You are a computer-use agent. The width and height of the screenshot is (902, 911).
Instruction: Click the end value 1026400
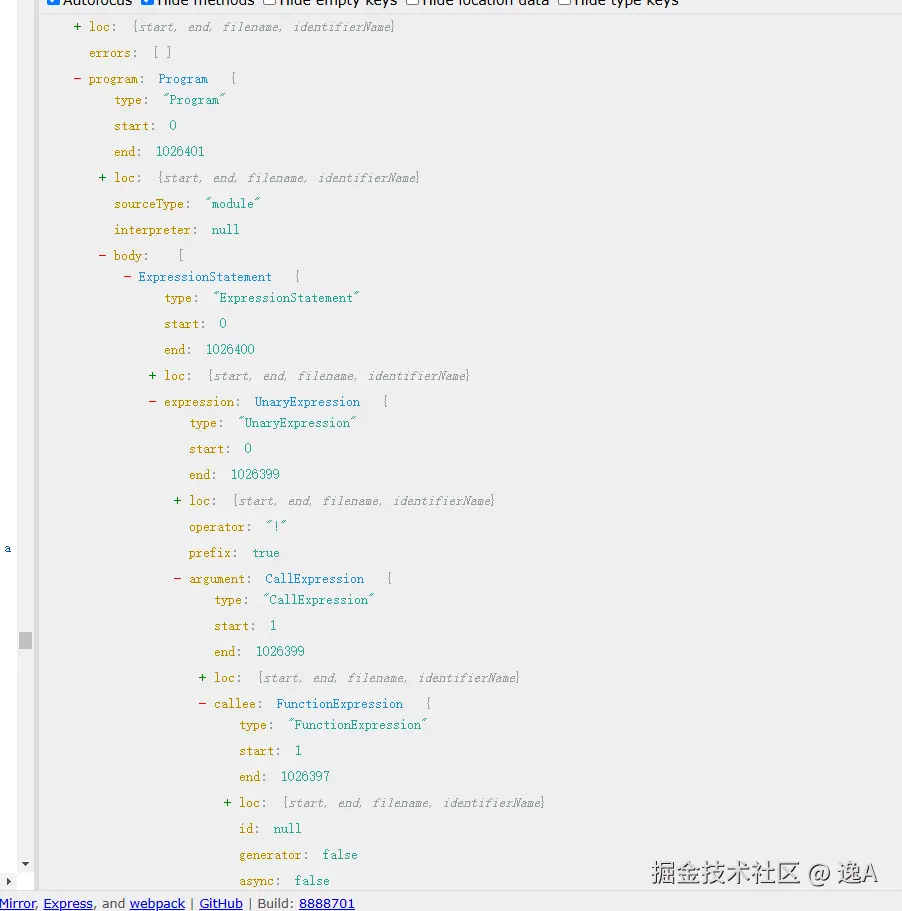tap(230, 350)
